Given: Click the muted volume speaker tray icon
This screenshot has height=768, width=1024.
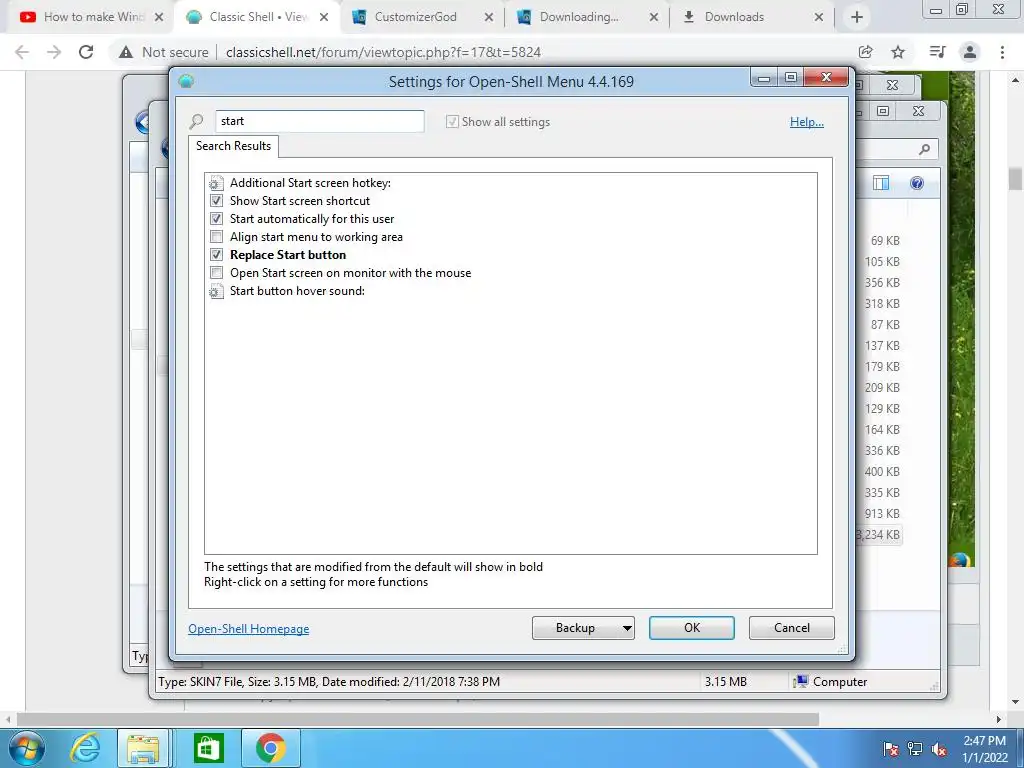Looking at the screenshot, I should [939, 749].
